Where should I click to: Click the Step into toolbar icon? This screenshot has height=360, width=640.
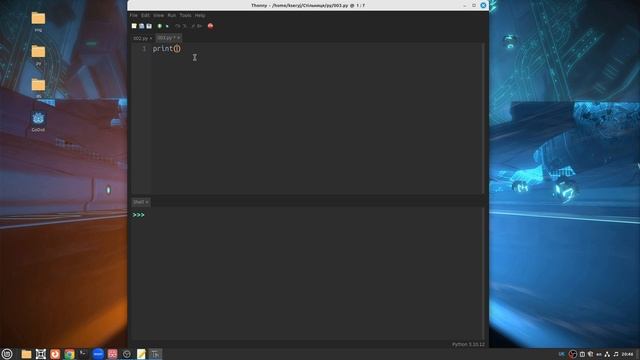click(184, 26)
